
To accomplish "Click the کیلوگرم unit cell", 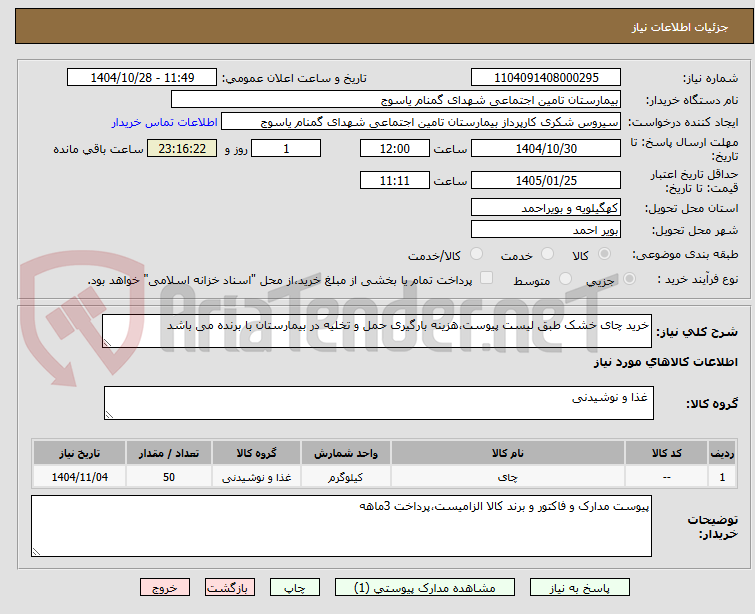I will (346, 477).
